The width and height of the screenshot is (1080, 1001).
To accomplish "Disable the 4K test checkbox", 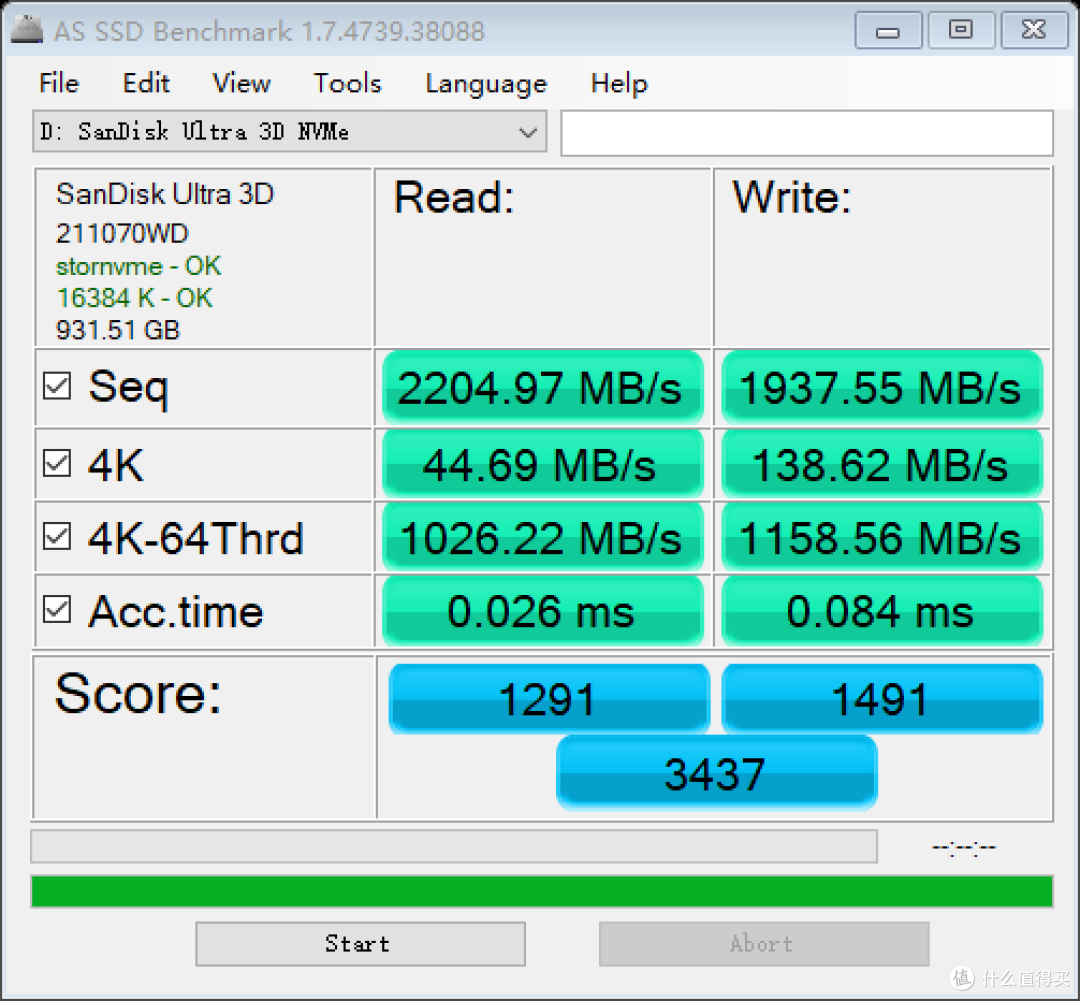I will pyautogui.click(x=57, y=461).
